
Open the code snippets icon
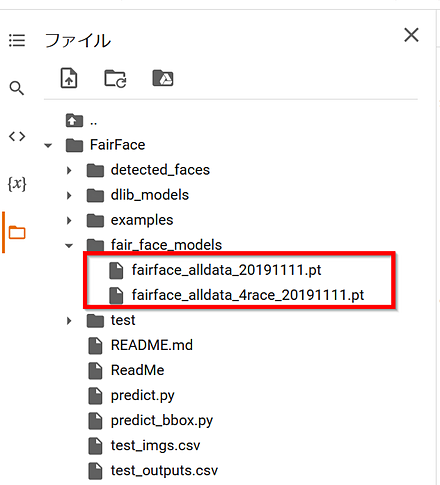pos(17,136)
